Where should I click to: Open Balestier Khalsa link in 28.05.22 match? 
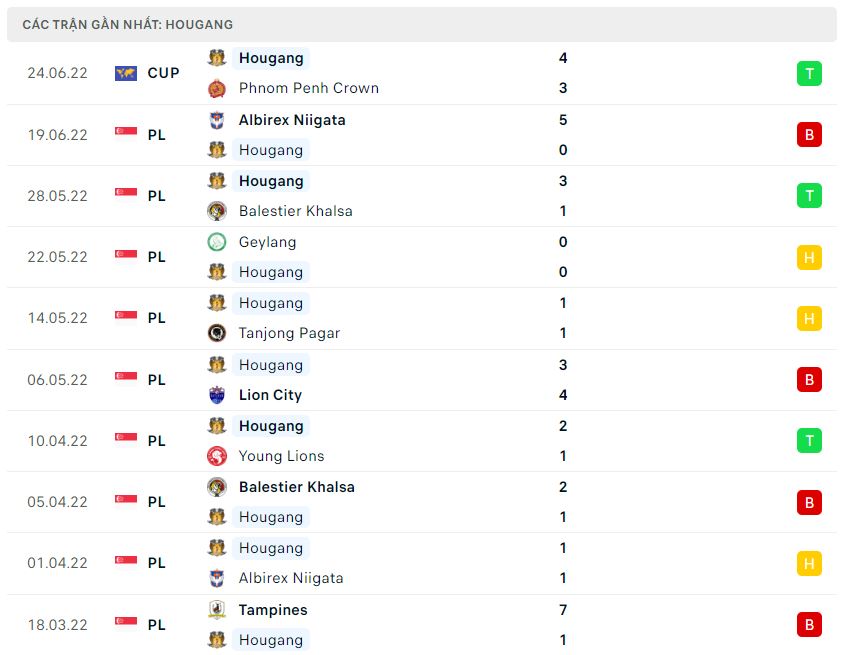tap(296, 211)
